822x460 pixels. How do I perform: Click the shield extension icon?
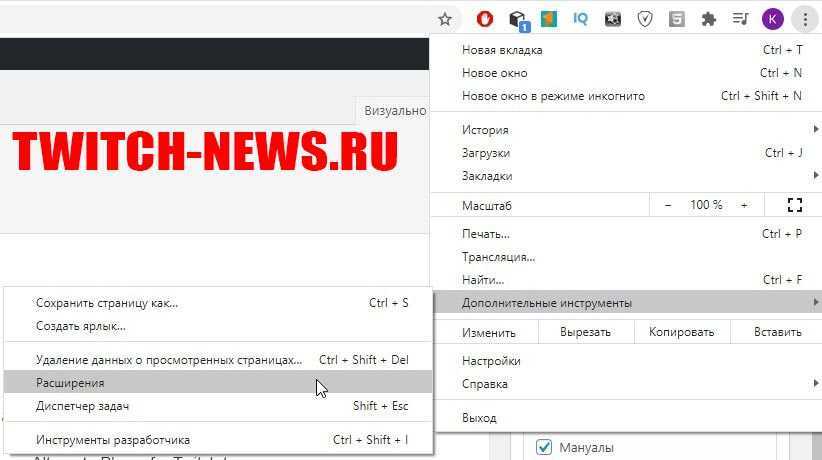pos(645,19)
